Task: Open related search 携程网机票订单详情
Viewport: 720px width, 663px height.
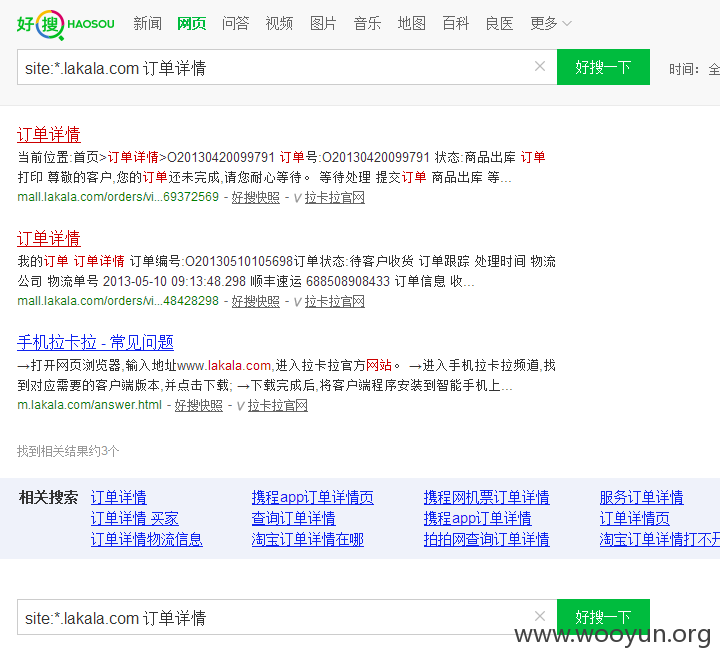Action: [x=487, y=497]
